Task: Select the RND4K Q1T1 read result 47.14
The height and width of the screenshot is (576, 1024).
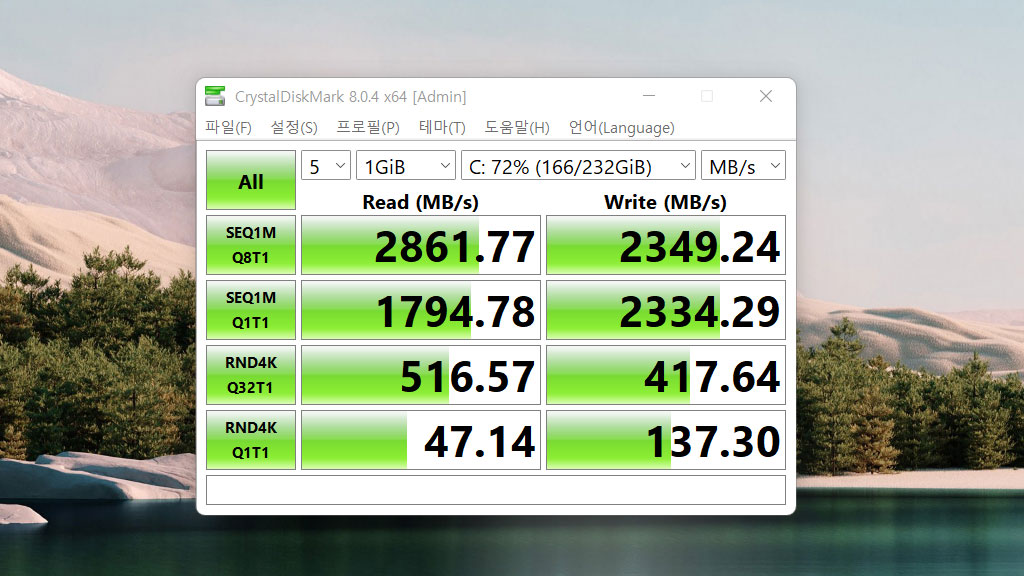Action: point(421,440)
